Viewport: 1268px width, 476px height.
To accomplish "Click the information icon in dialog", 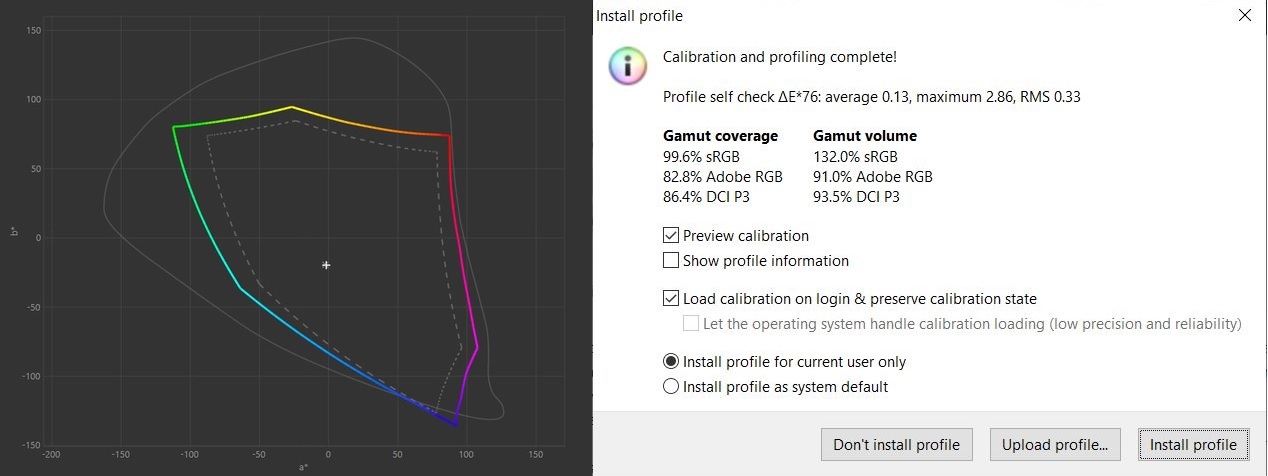I will pyautogui.click(x=628, y=65).
